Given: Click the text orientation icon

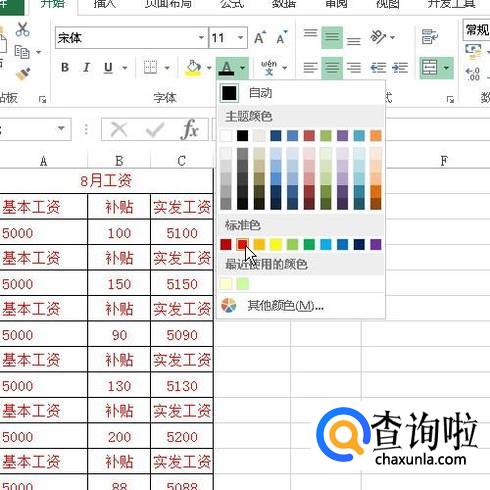Looking at the screenshot, I should [x=378, y=37].
